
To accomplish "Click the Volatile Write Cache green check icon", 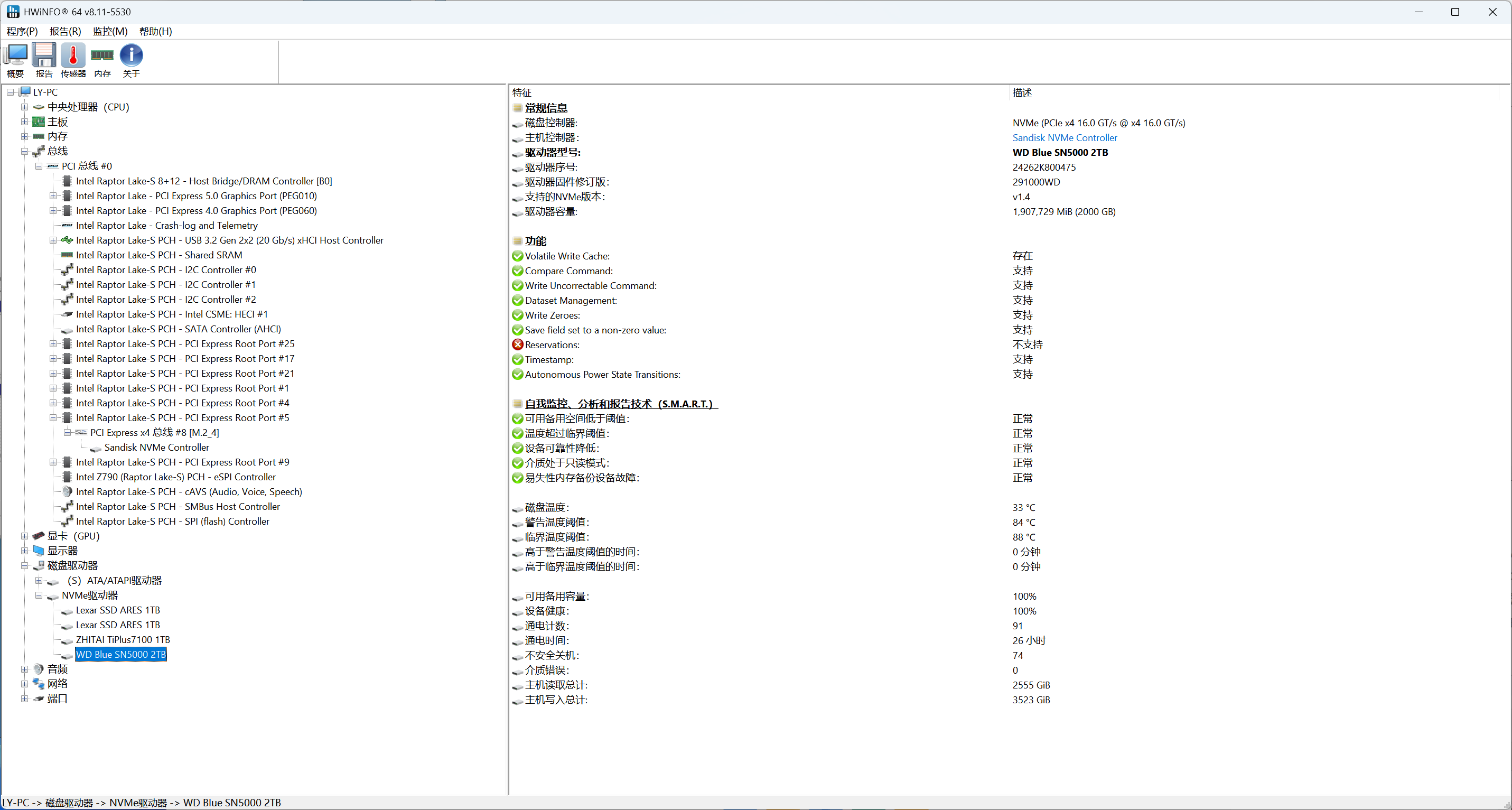I will 518,256.
